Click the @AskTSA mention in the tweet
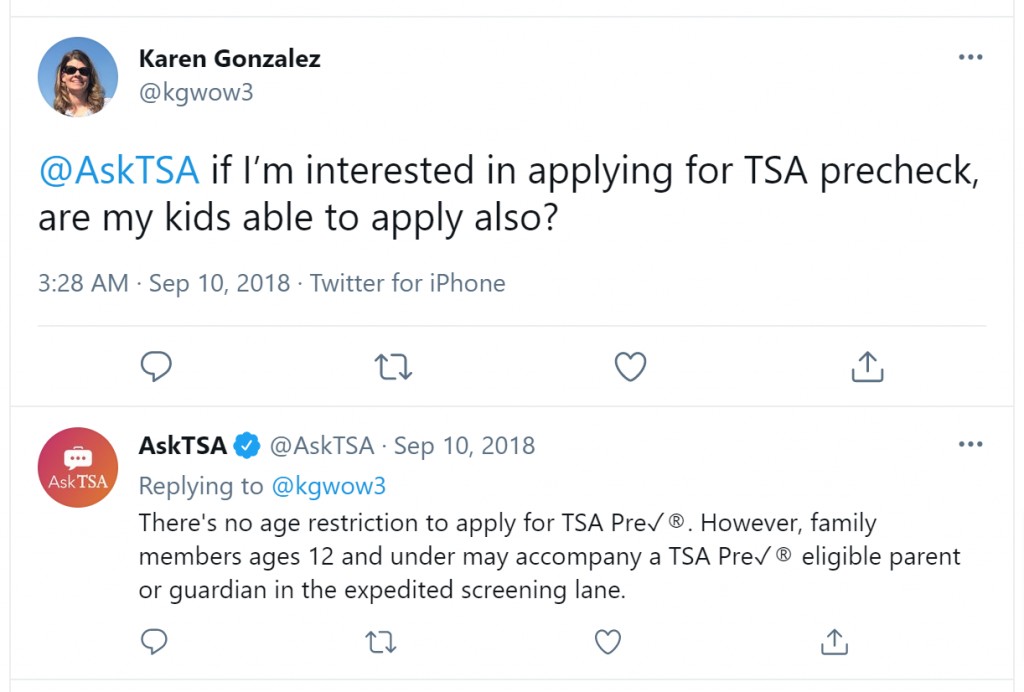Screen dimensions: 1024x692 [x=119, y=170]
